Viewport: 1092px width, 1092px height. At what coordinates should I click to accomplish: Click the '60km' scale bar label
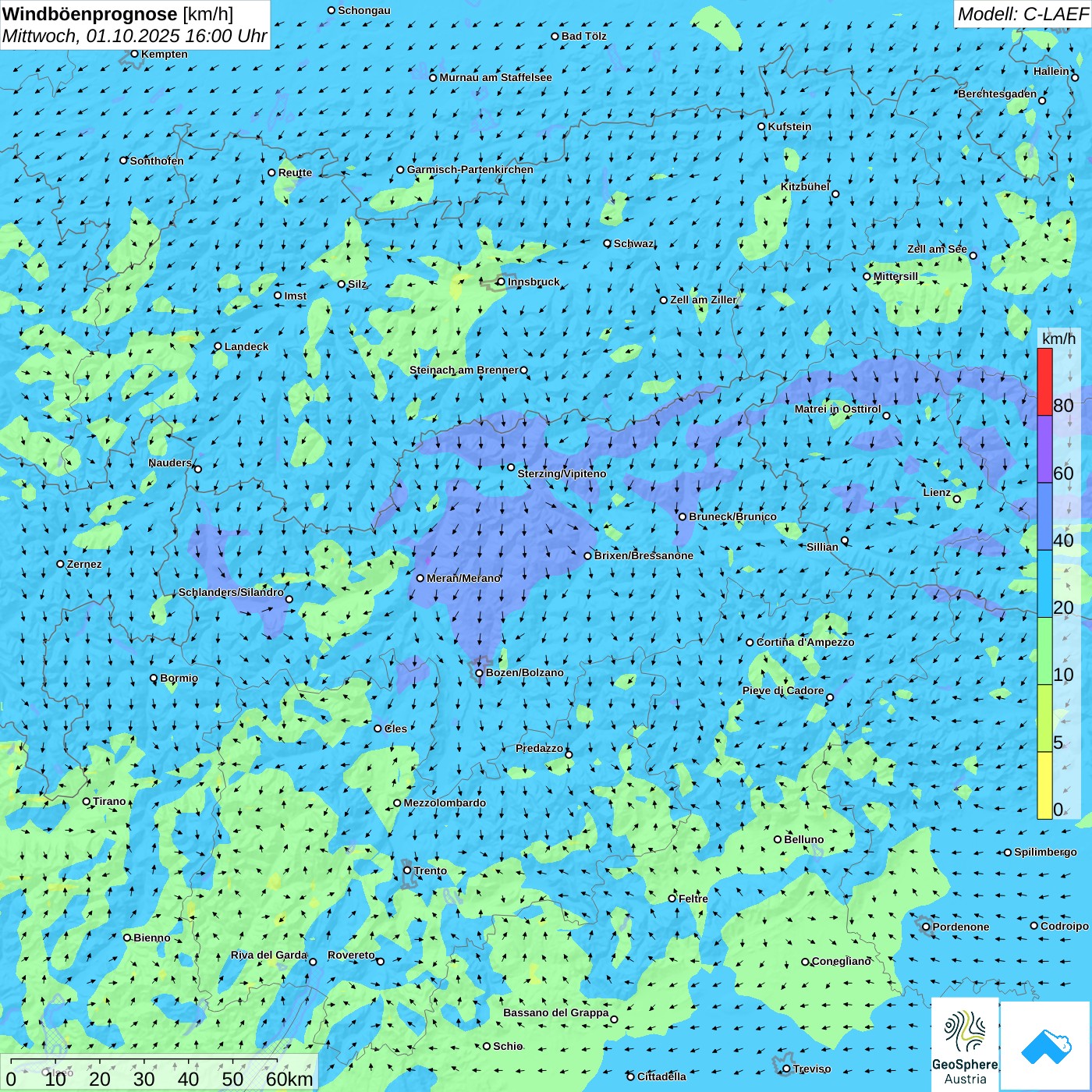(x=289, y=1080)
